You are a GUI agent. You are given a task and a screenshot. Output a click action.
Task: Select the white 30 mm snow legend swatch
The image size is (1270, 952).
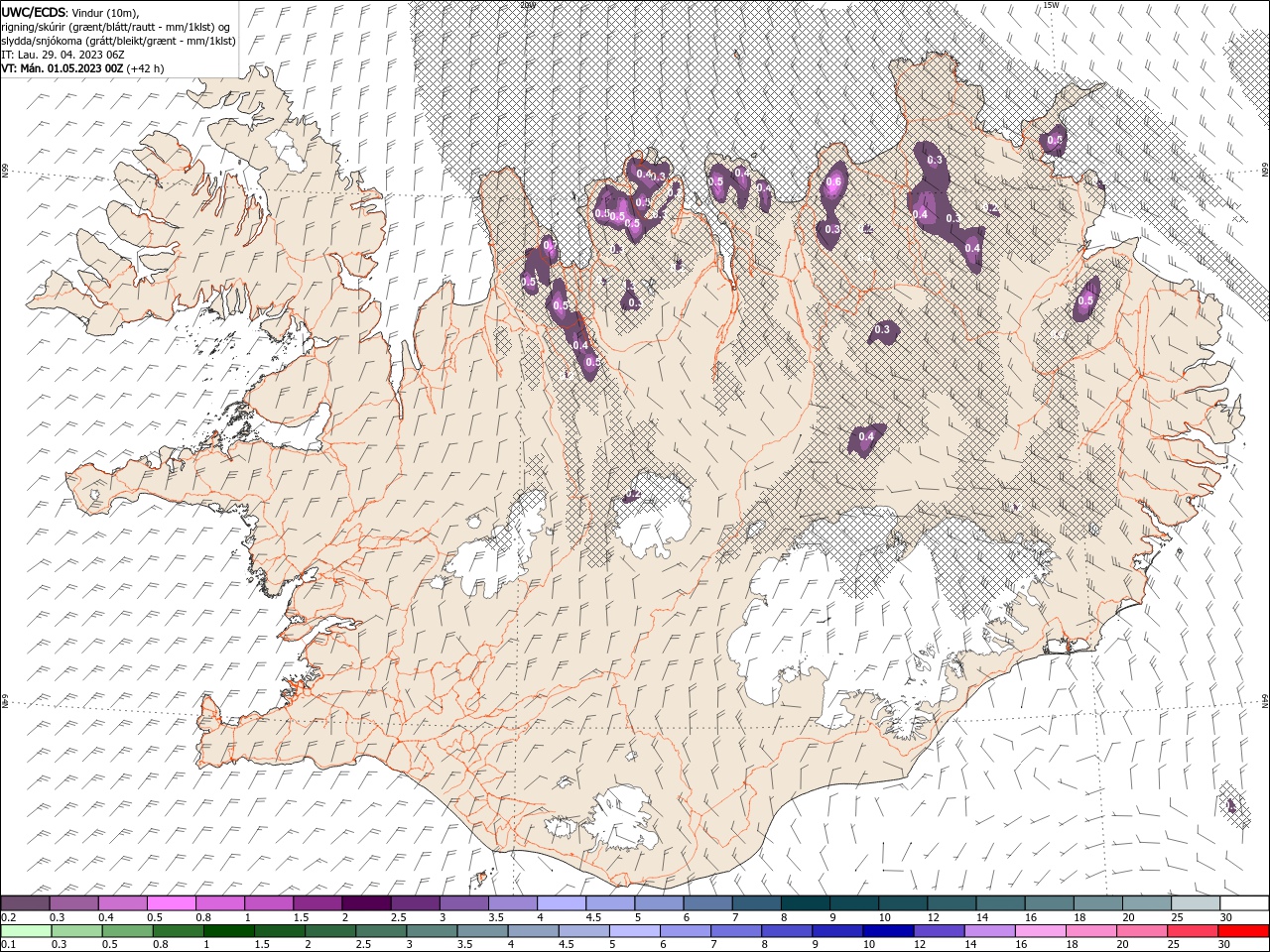[x=1245, y=903]
